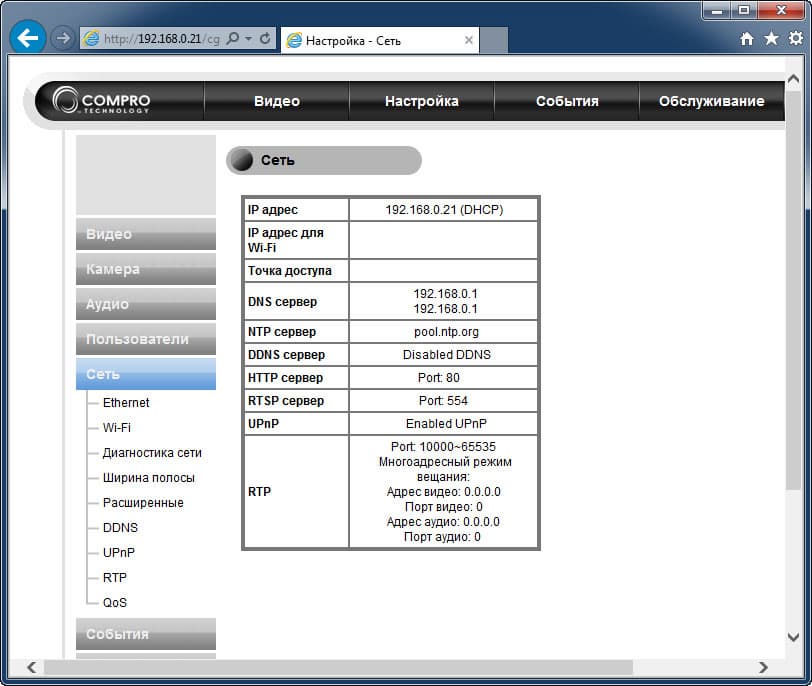Open the Wi-Fi submenu item
This screenshot has height=686, width=812.
click(x=117, y=428)
